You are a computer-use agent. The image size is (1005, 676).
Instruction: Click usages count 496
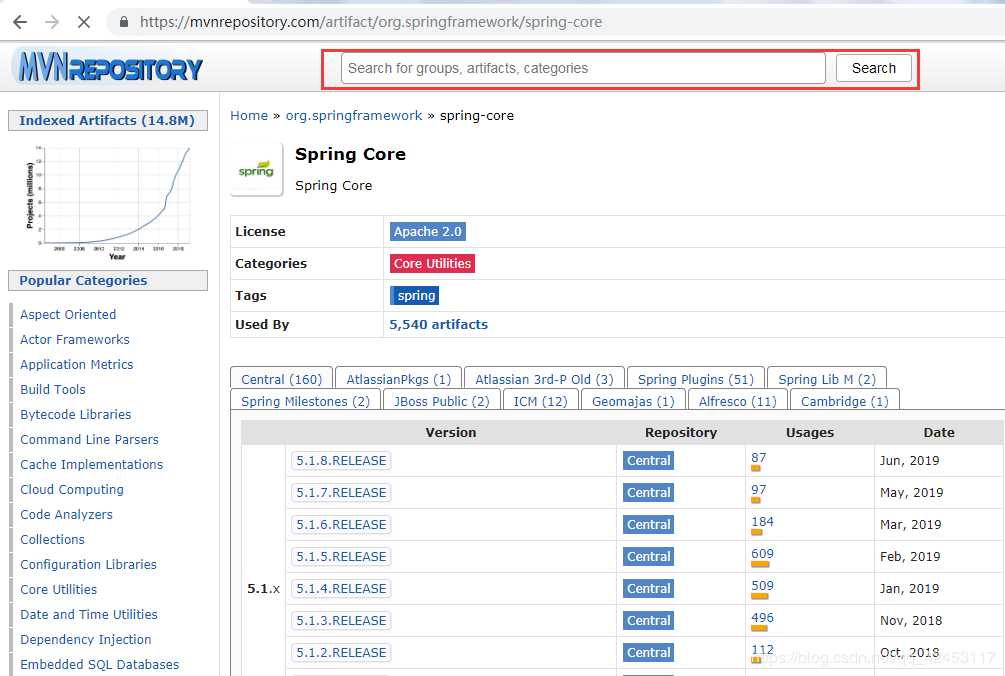(x=763, y=618)
